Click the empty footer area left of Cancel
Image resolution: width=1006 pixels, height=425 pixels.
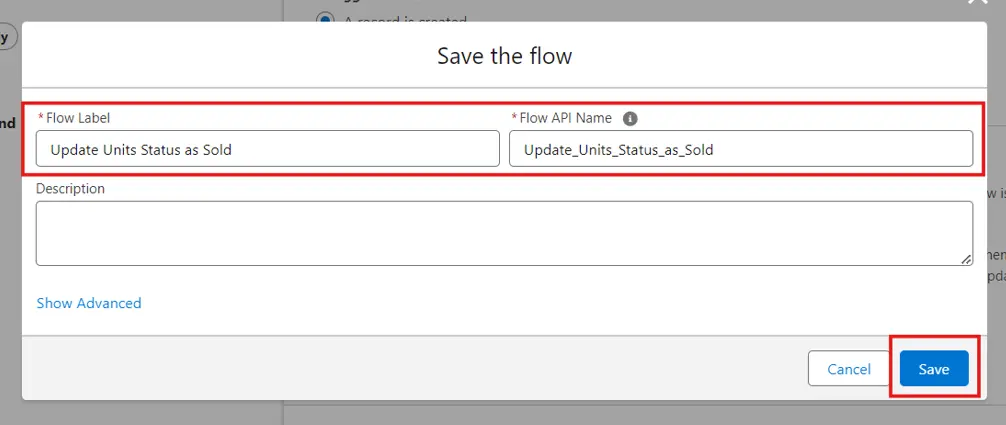point(400,369)
